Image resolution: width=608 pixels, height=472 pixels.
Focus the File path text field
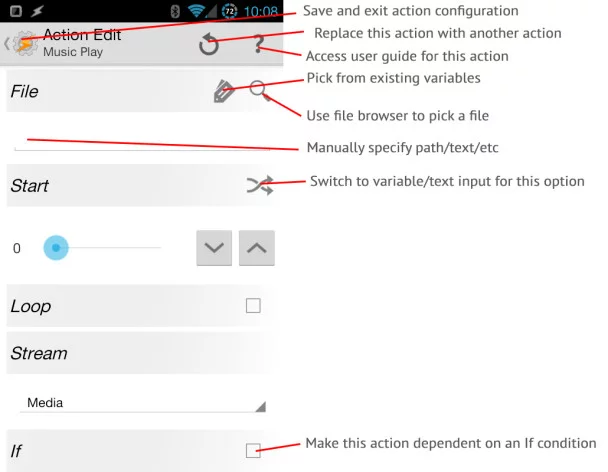pos(142,142)
